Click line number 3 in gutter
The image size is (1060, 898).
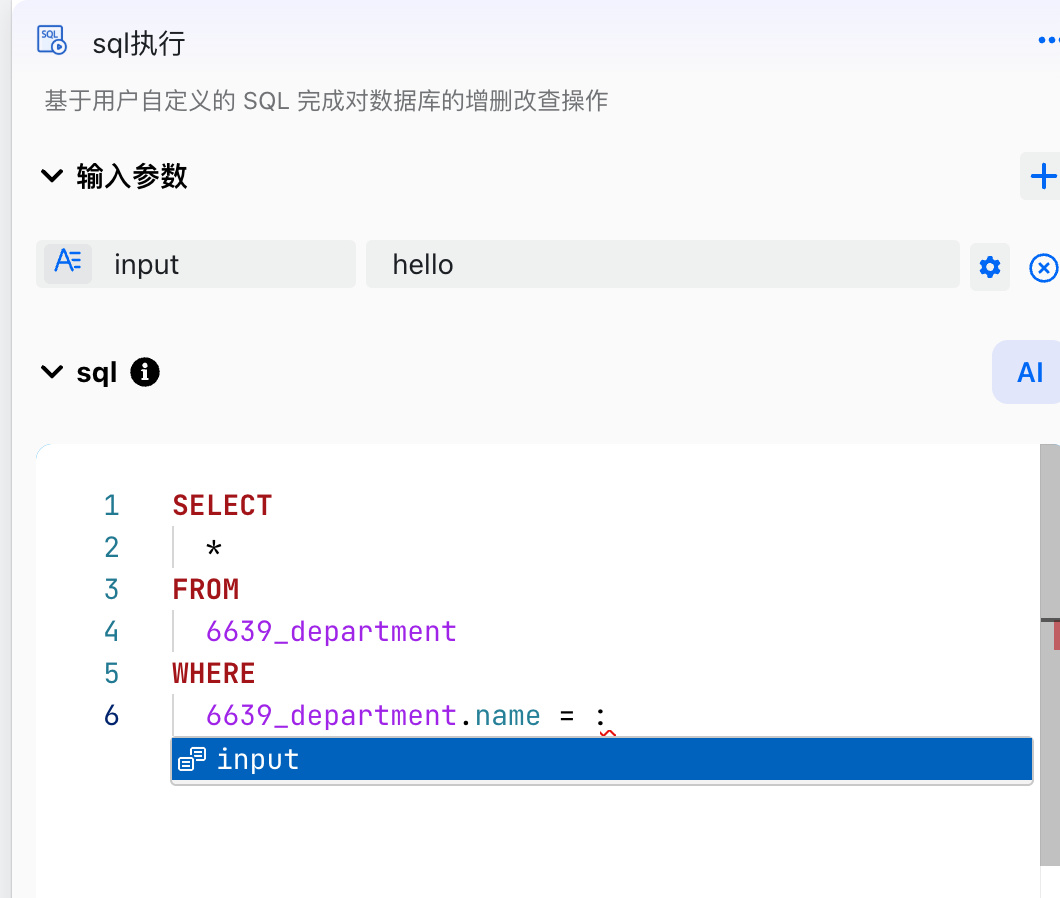(112, 590)
